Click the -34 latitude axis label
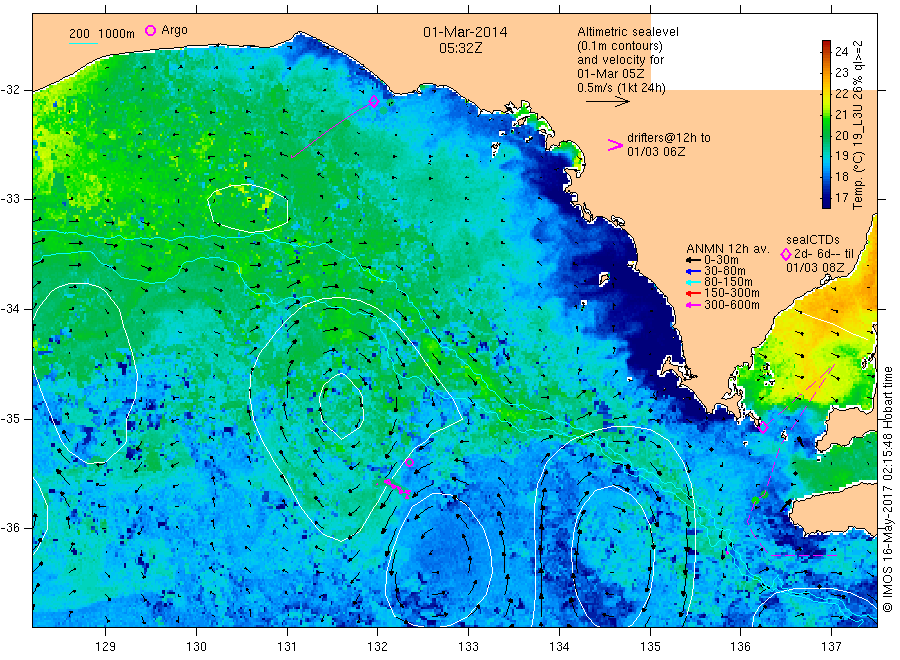 pyautogui.click(x=10, y=309)
